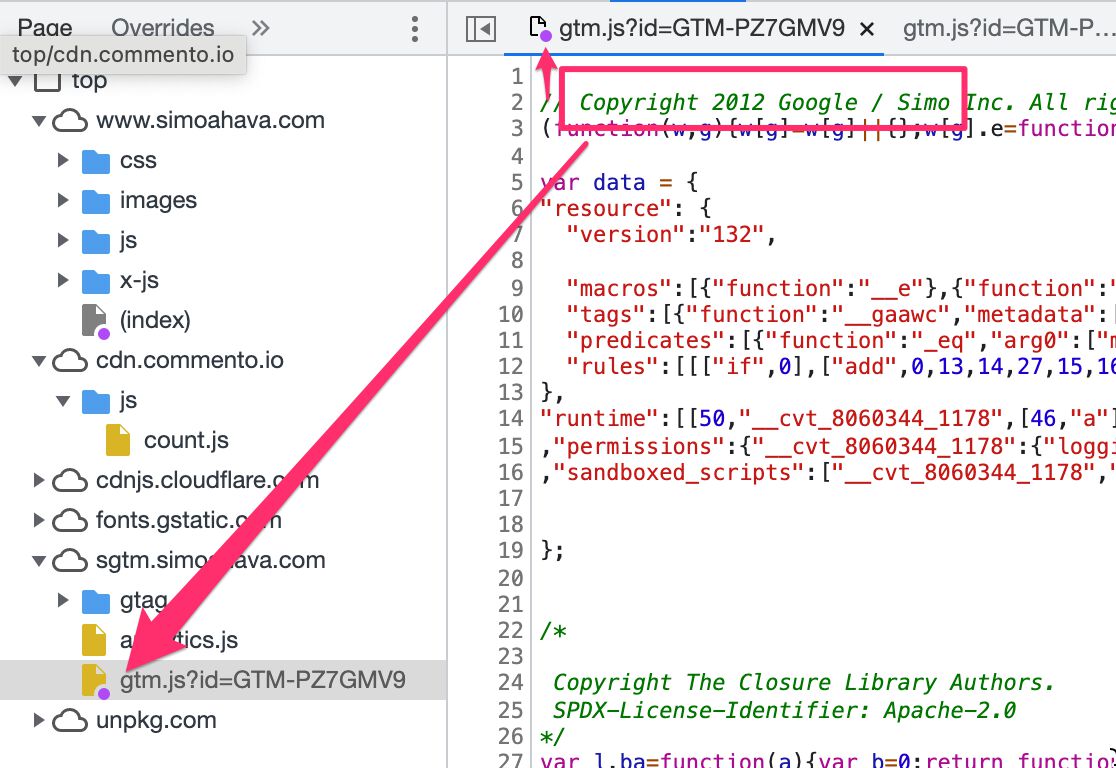Switch to the second gtm.js tab
1116x768 pixels.
coord(1008,28)
